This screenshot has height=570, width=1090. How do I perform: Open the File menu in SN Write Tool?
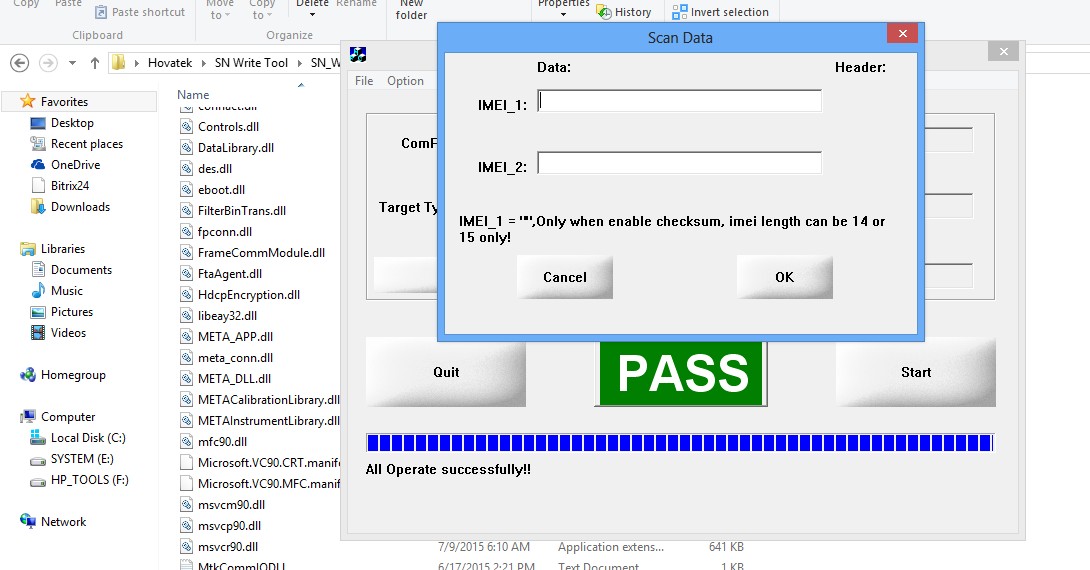point(364,81)
